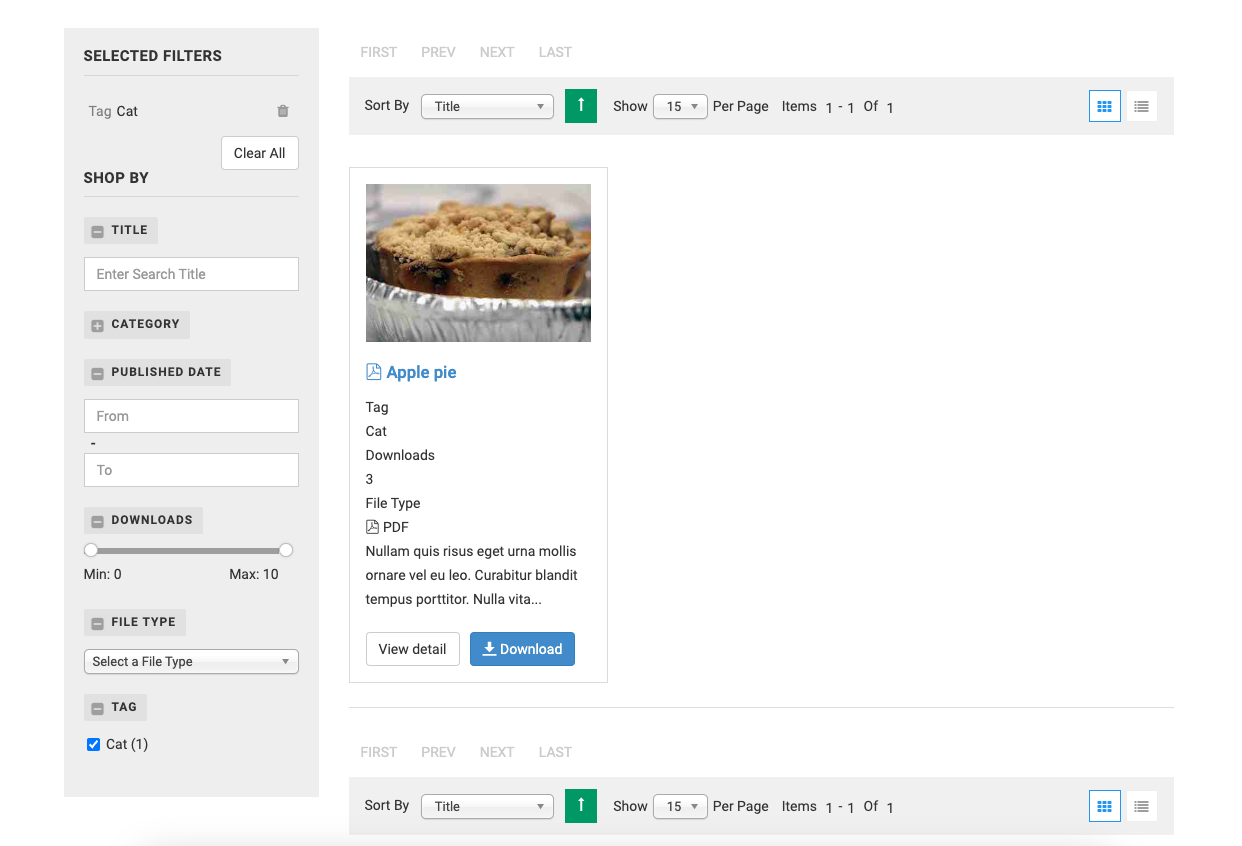
Task: Switch to list view in top toolbar
Action: click(x=1141, y=106)
